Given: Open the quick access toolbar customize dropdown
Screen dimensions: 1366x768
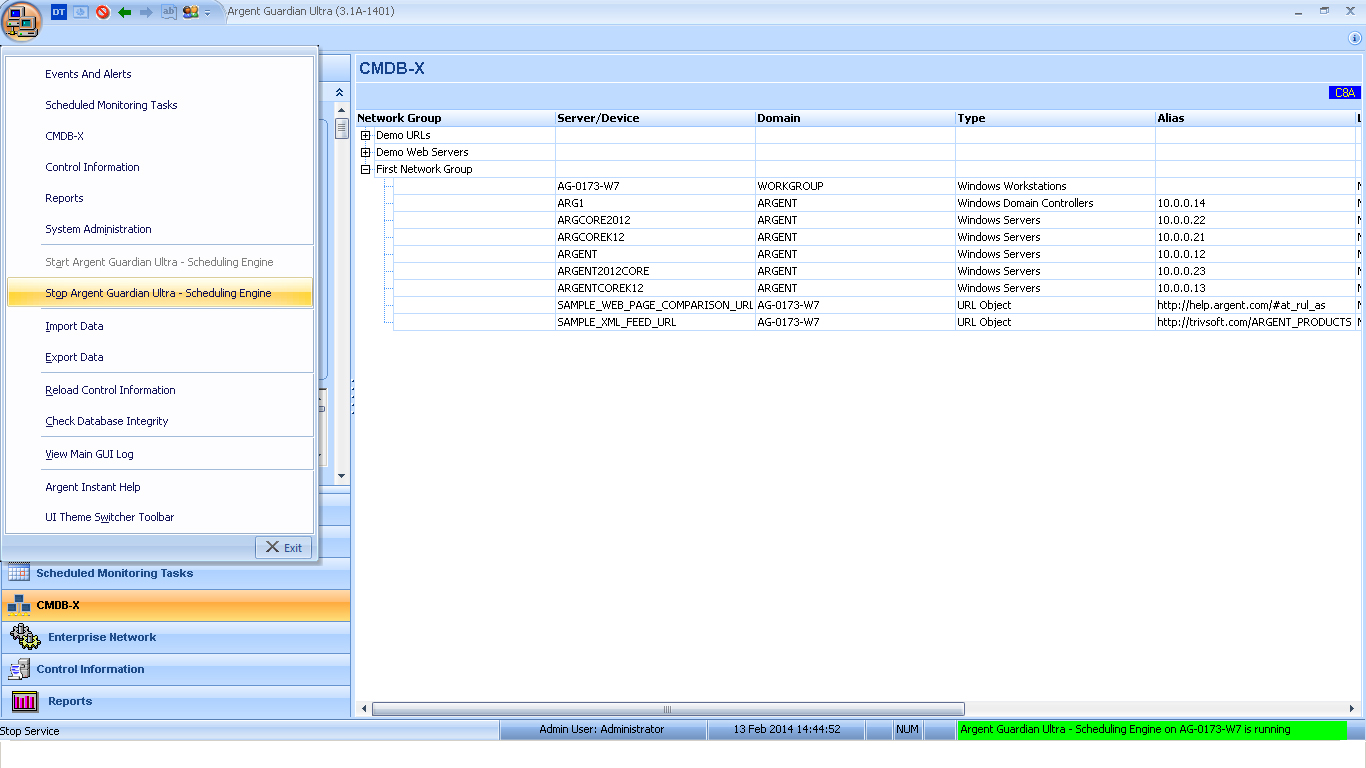Looking at the screenshot, I should [208, 13].
